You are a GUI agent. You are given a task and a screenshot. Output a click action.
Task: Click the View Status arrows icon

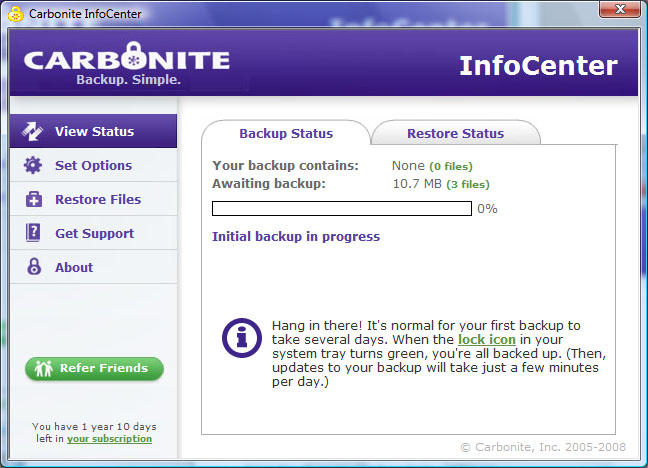pos(32,131)
